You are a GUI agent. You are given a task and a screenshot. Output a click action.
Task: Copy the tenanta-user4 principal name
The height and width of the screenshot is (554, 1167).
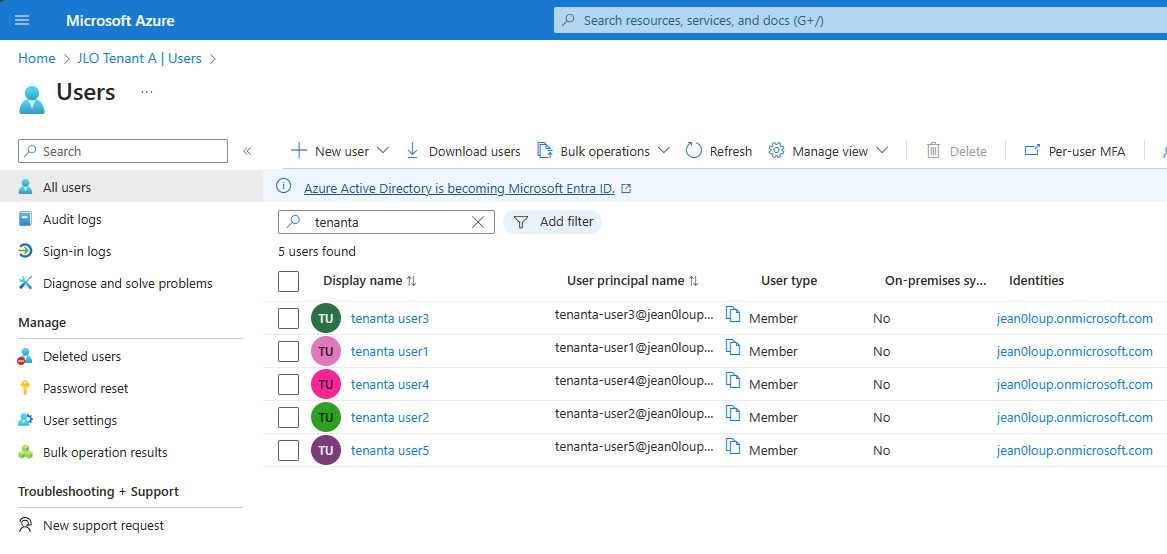click(733, 381)
